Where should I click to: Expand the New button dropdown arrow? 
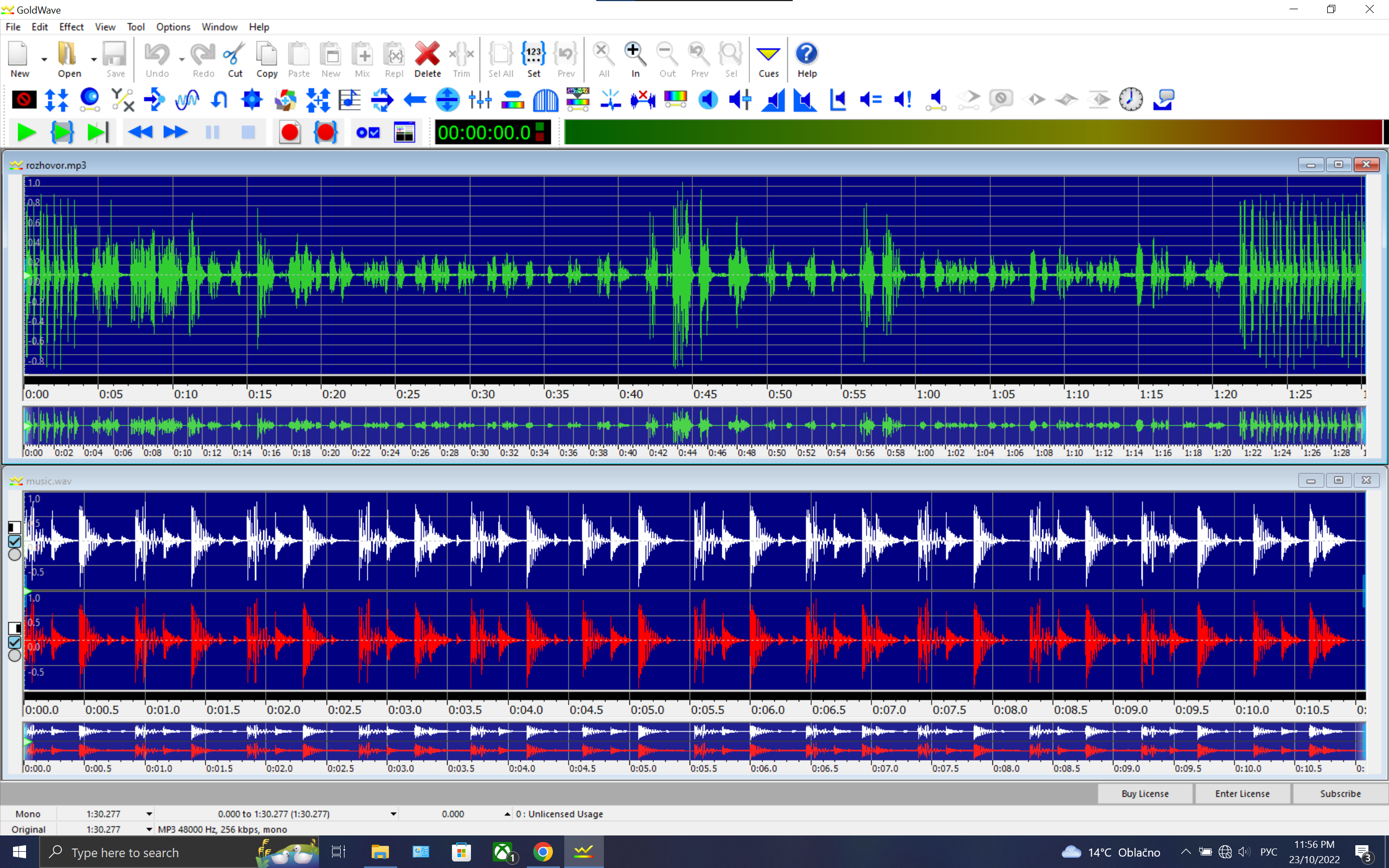pos(43,59)
